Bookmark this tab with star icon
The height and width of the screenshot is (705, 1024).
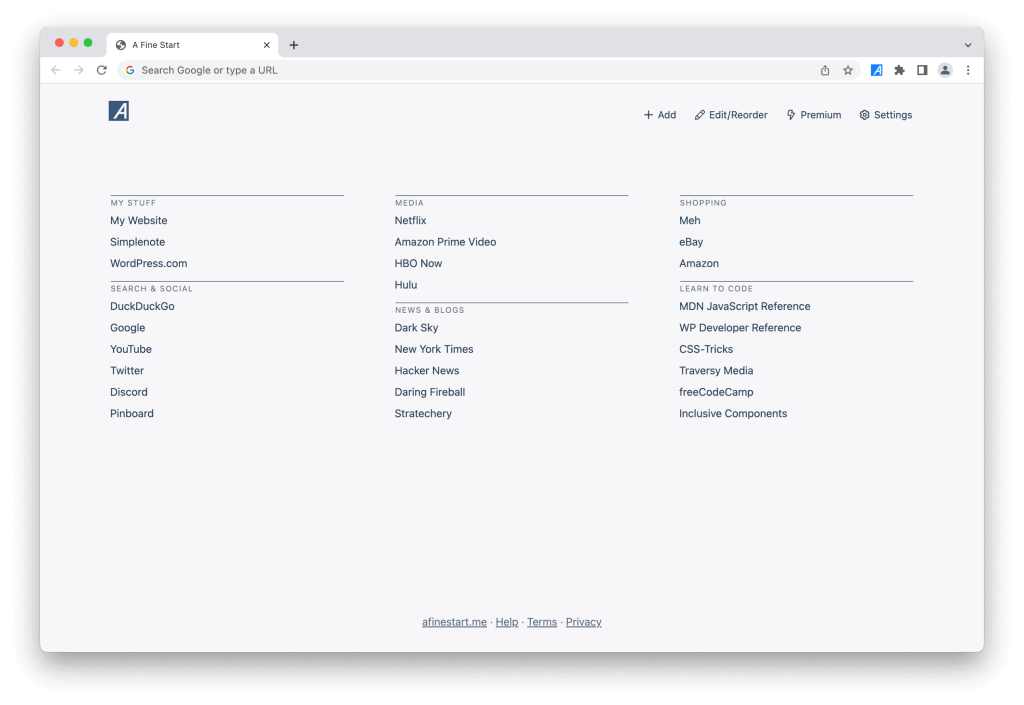(848, 70)
